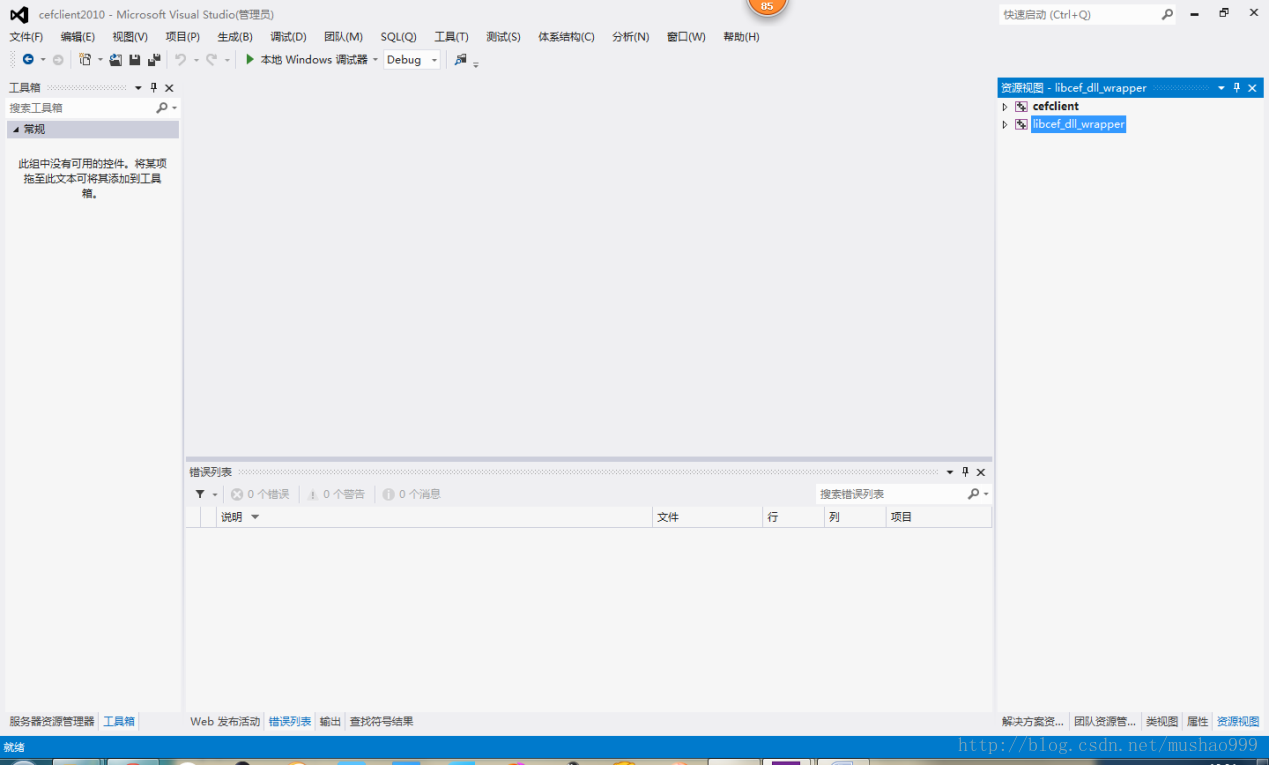The width and height of the screenshot is (1269, 765).
Task: Start the 本地 Windows 调试器 debugger
Action: click(306, 60)
